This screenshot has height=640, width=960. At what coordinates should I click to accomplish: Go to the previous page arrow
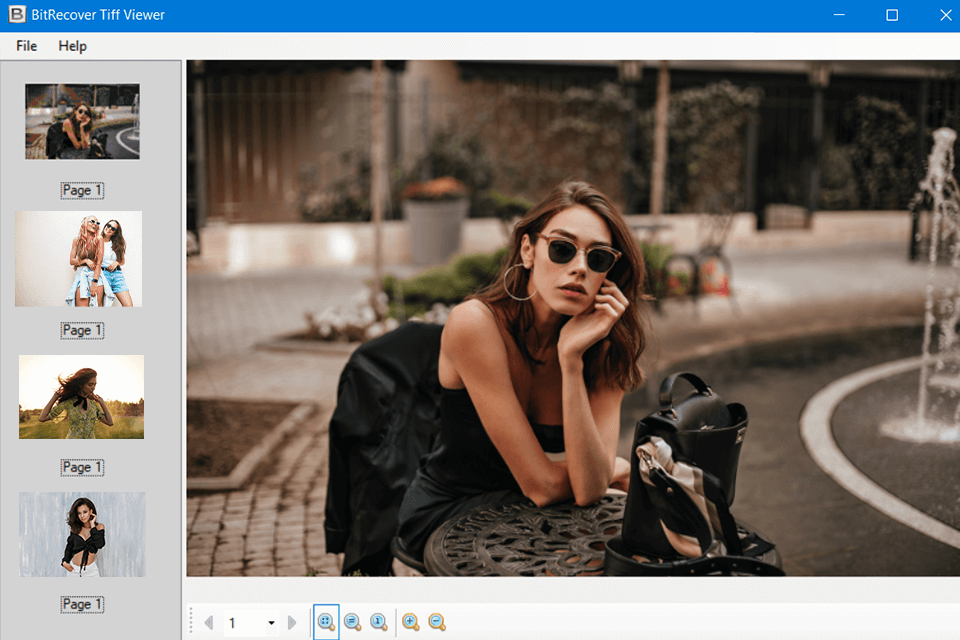pyautogui.click(x=209, y=623)
